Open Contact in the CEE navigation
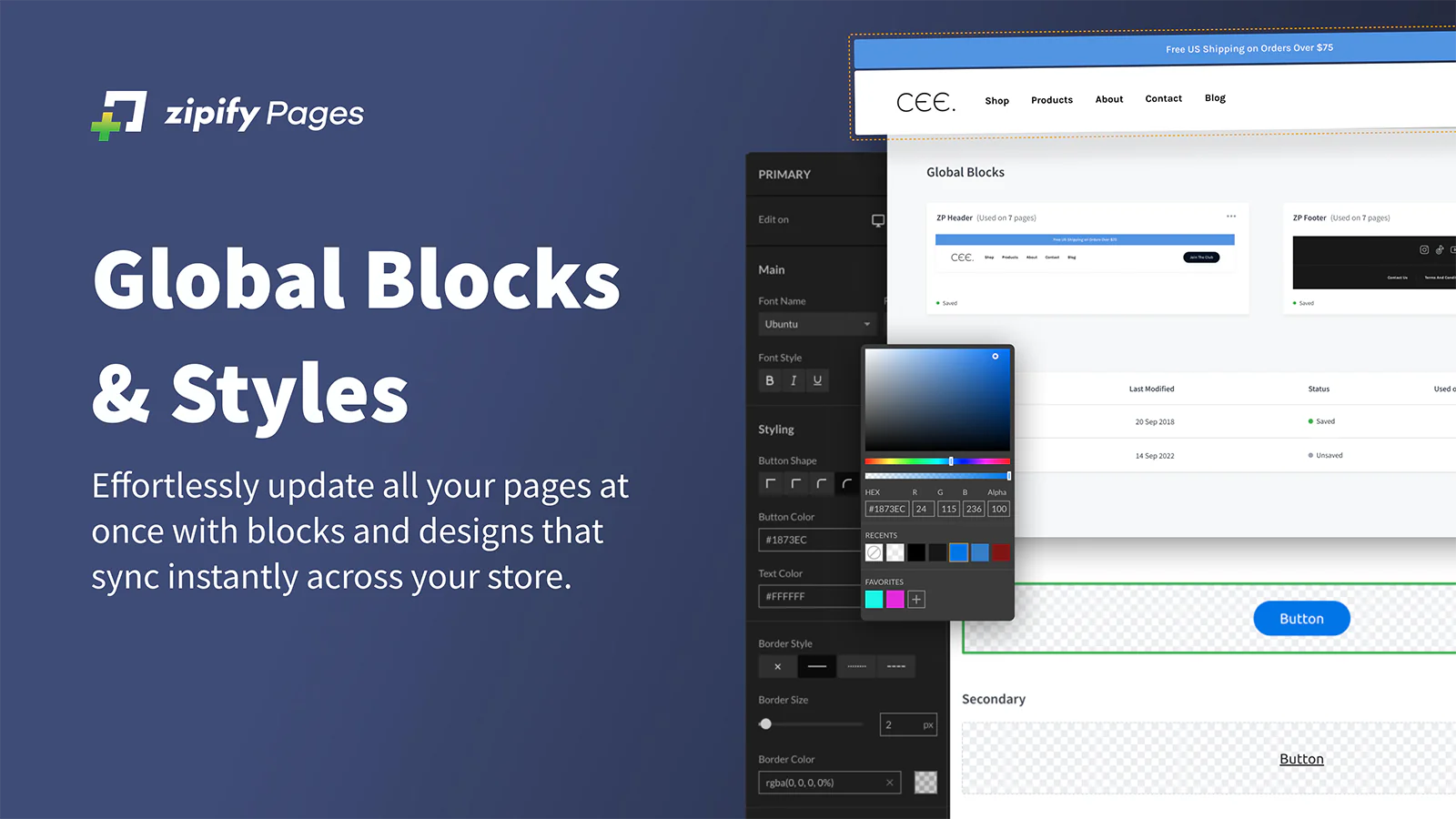The image size is (1456, 819). (1164, 98)
